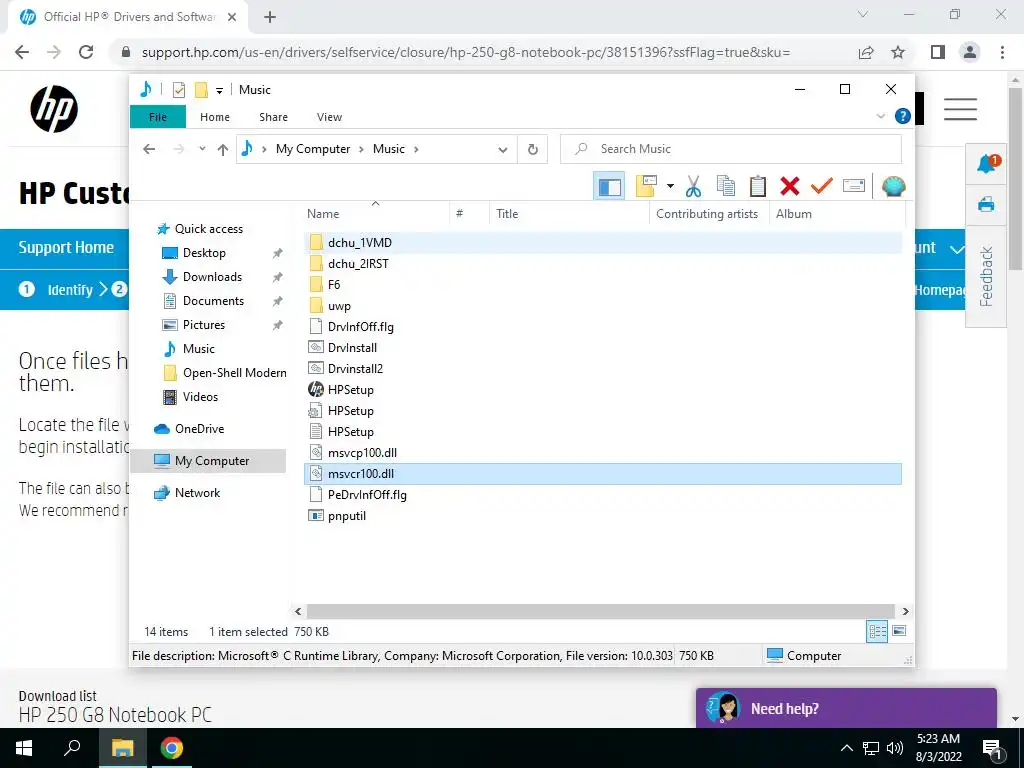Click the horizontal scrollbar right arrow
1024x768 pixels.
pyautogui.click(x=906, y=612)
